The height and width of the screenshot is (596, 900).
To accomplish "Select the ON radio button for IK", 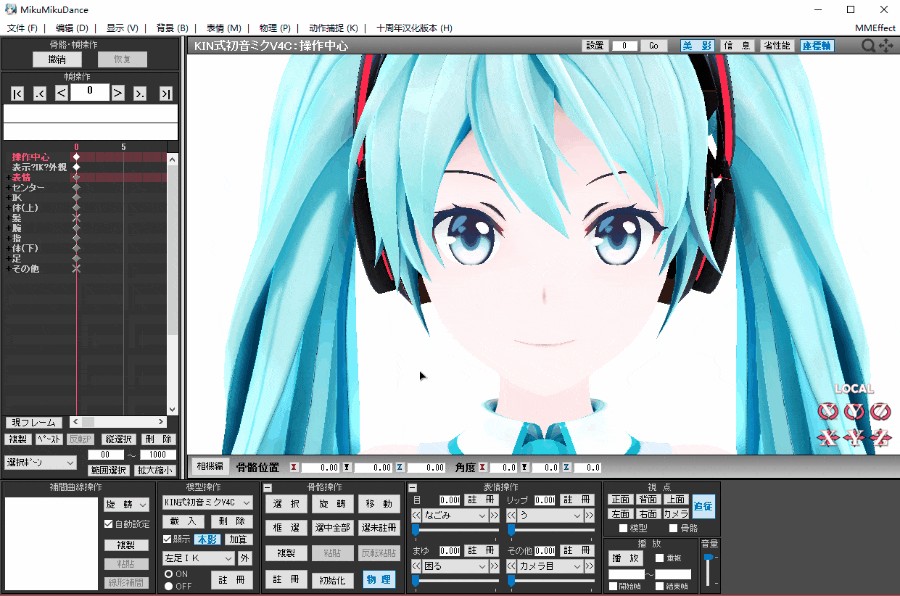I will 169,574.
